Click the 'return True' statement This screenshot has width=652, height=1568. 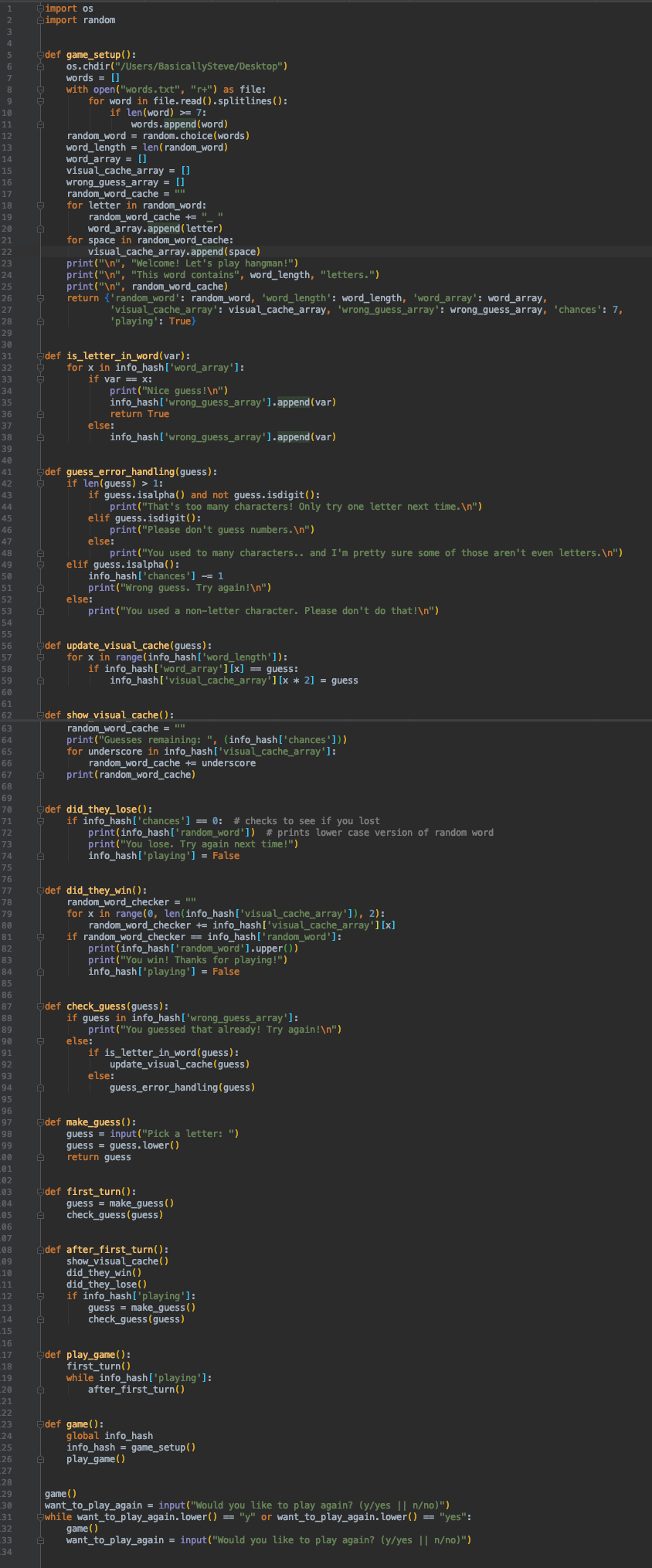(139, 414)
